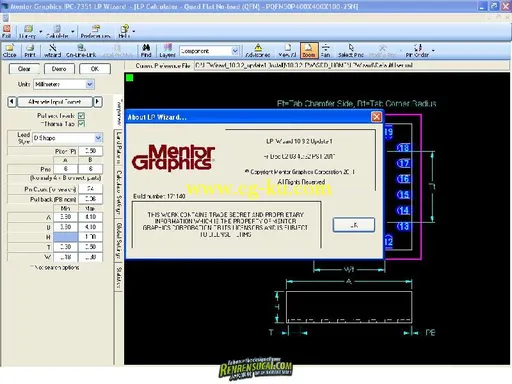Click the Clear button
This screenshot has width=512, height=384.
(x=24, y=69)
